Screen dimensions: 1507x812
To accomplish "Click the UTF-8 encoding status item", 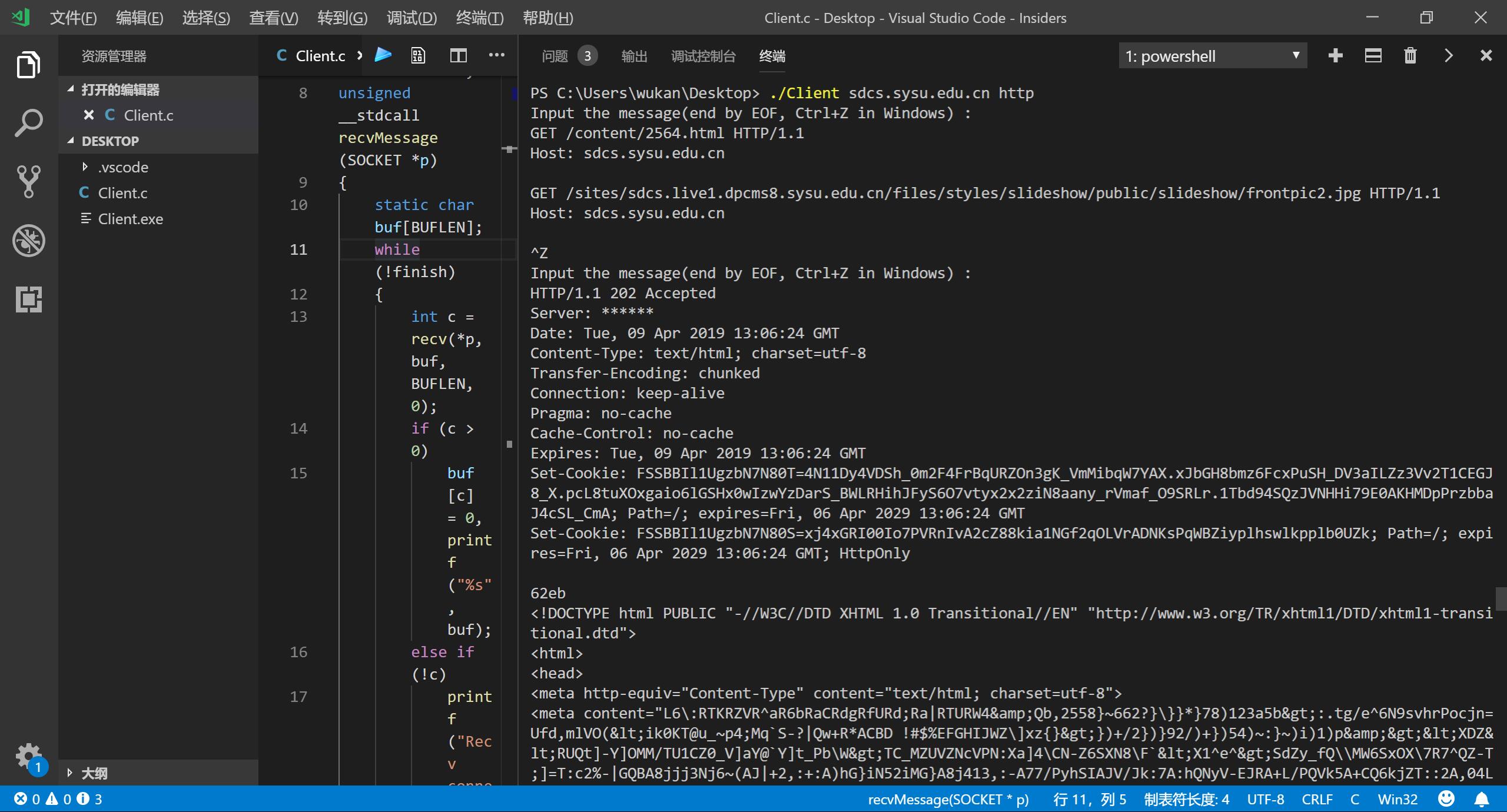I will pyautogui.click(x=1266, y=799).
